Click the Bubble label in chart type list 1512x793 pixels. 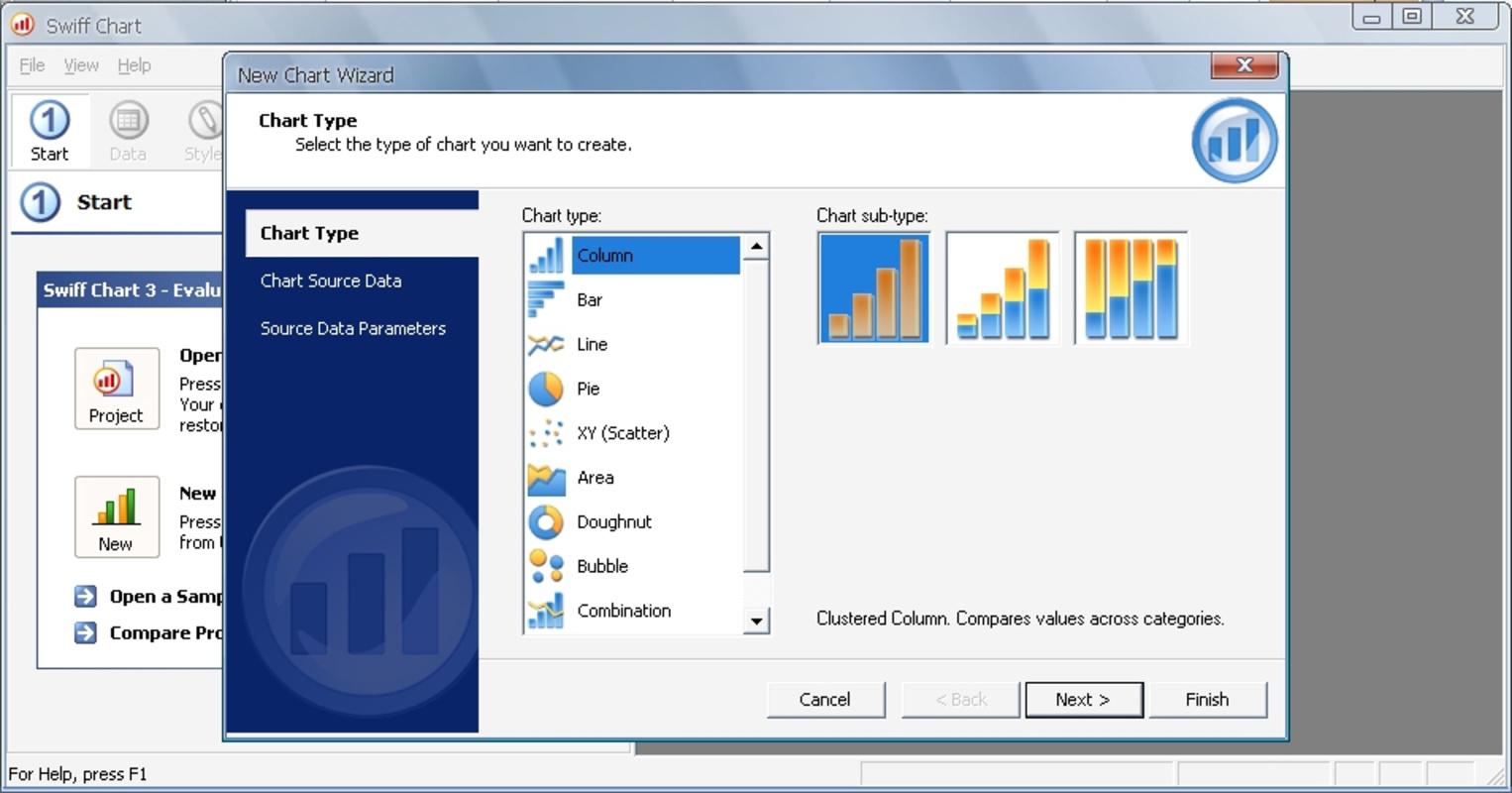[602, 566]
